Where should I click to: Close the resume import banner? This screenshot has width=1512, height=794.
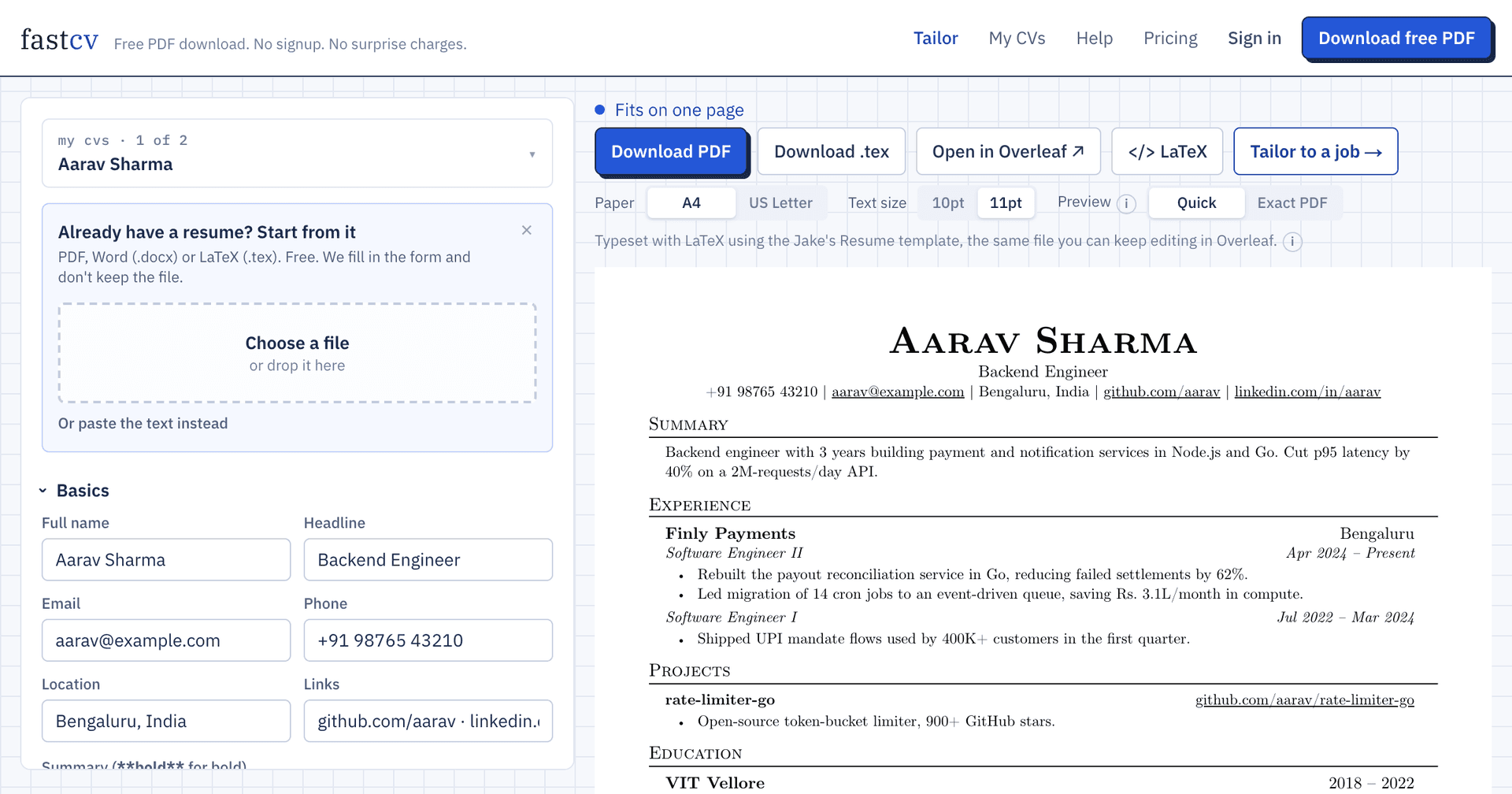[527, 230]
